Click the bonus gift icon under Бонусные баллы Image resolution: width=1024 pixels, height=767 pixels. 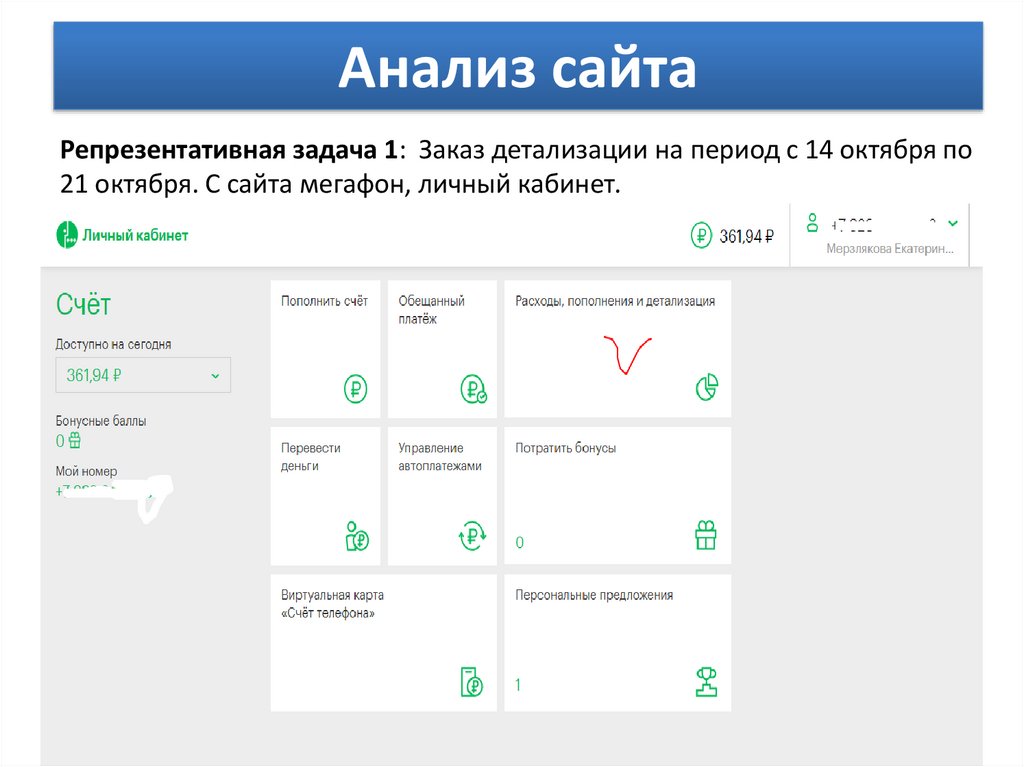coord(75,440)
